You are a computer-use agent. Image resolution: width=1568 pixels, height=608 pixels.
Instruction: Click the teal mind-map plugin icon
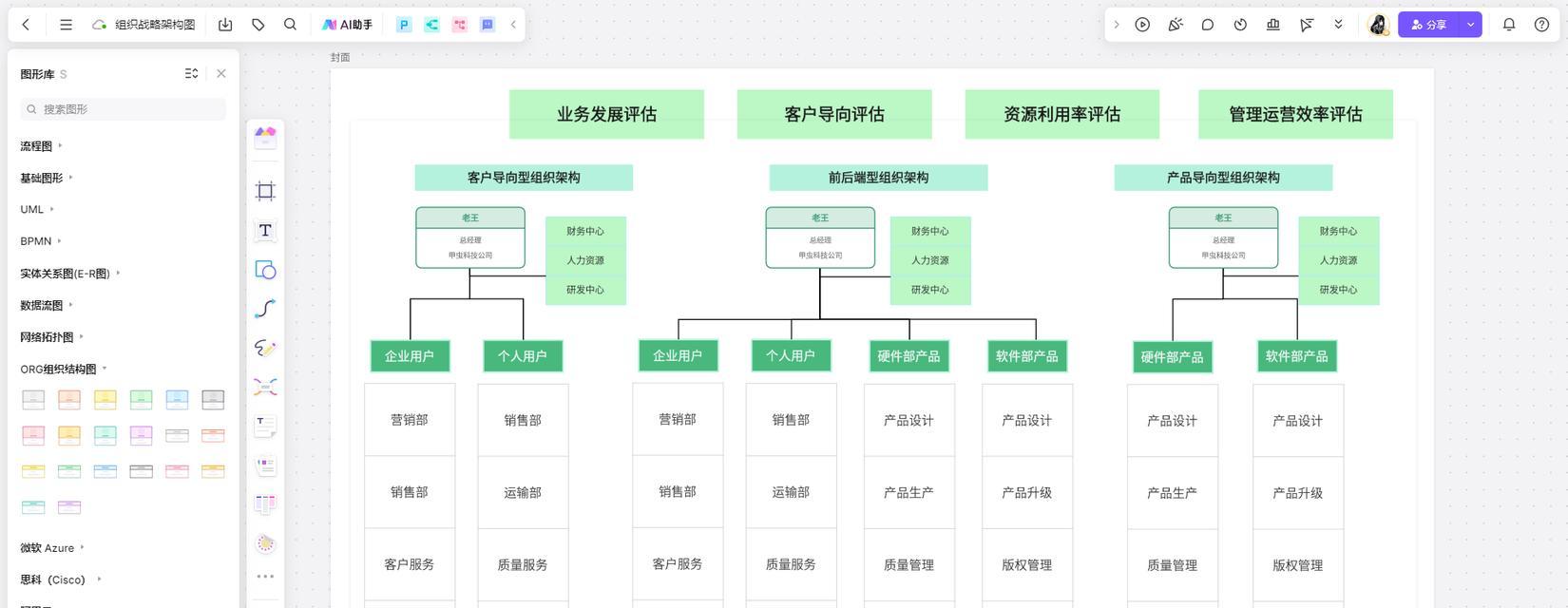point(431,25)
